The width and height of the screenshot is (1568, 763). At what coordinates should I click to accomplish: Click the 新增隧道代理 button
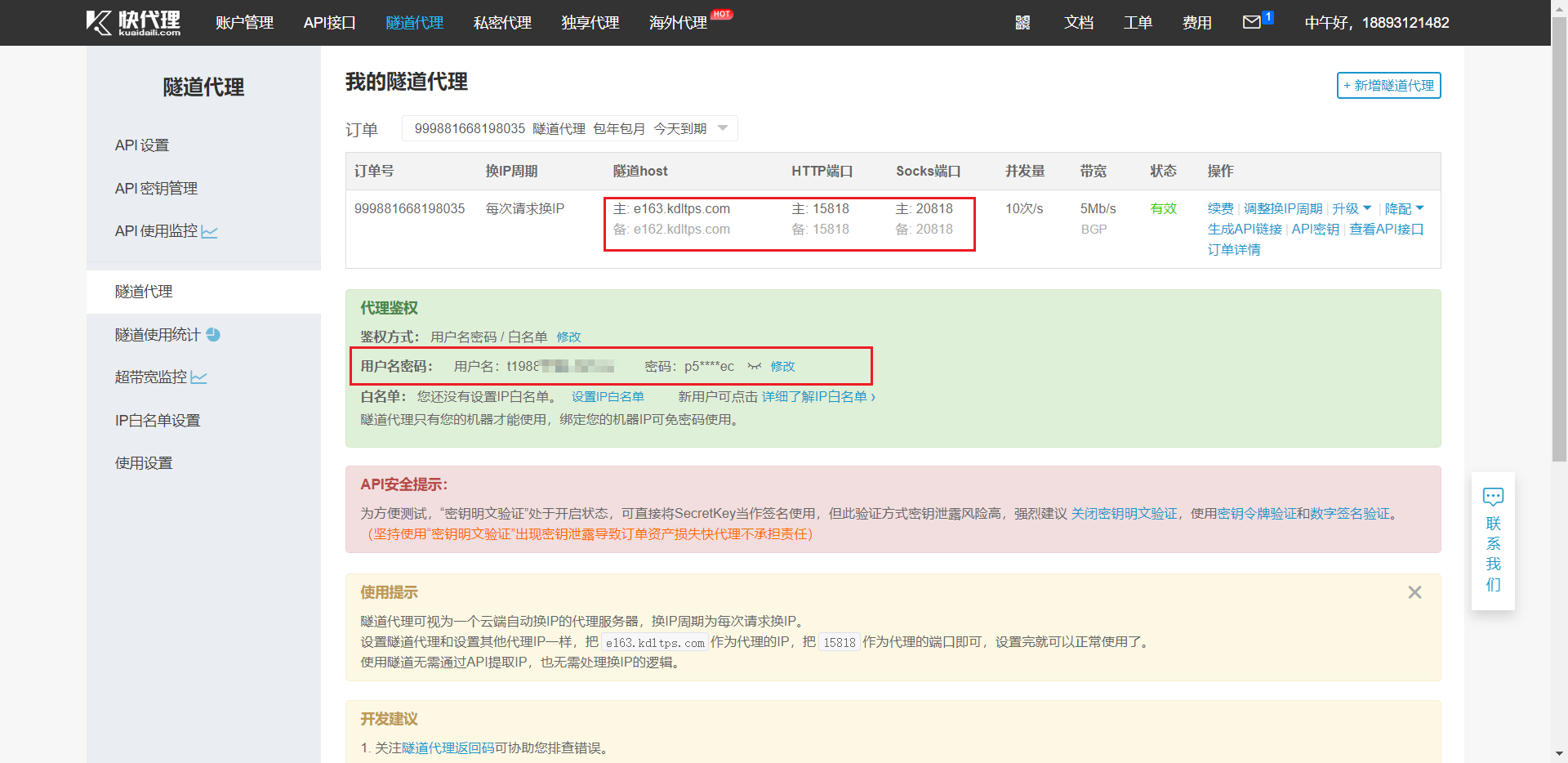(1388, 86)
